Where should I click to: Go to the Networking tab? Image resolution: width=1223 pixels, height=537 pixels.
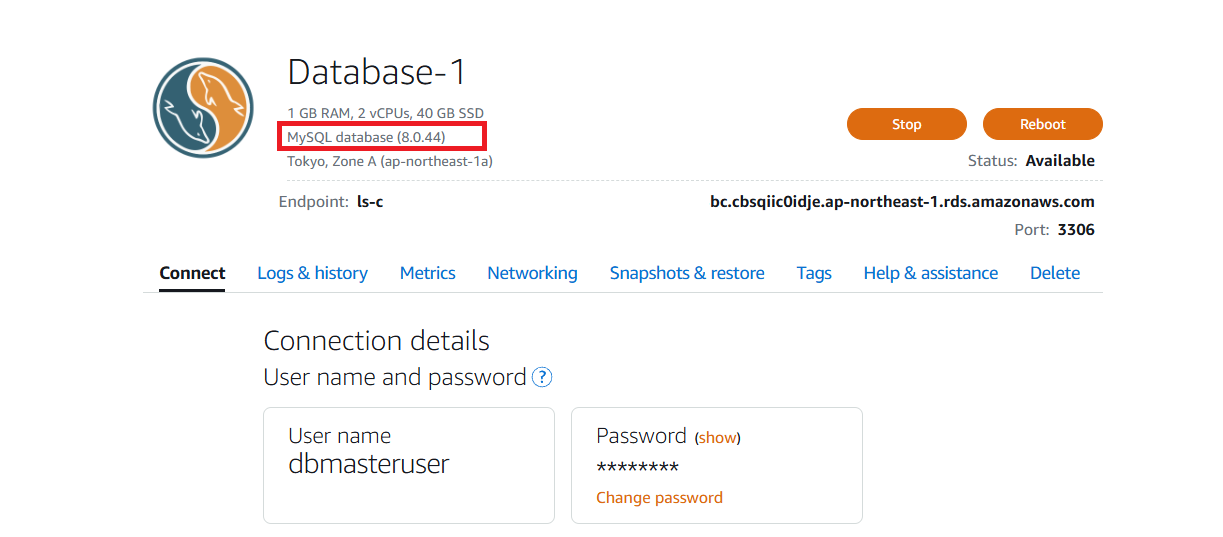click(x=532, y=273)
